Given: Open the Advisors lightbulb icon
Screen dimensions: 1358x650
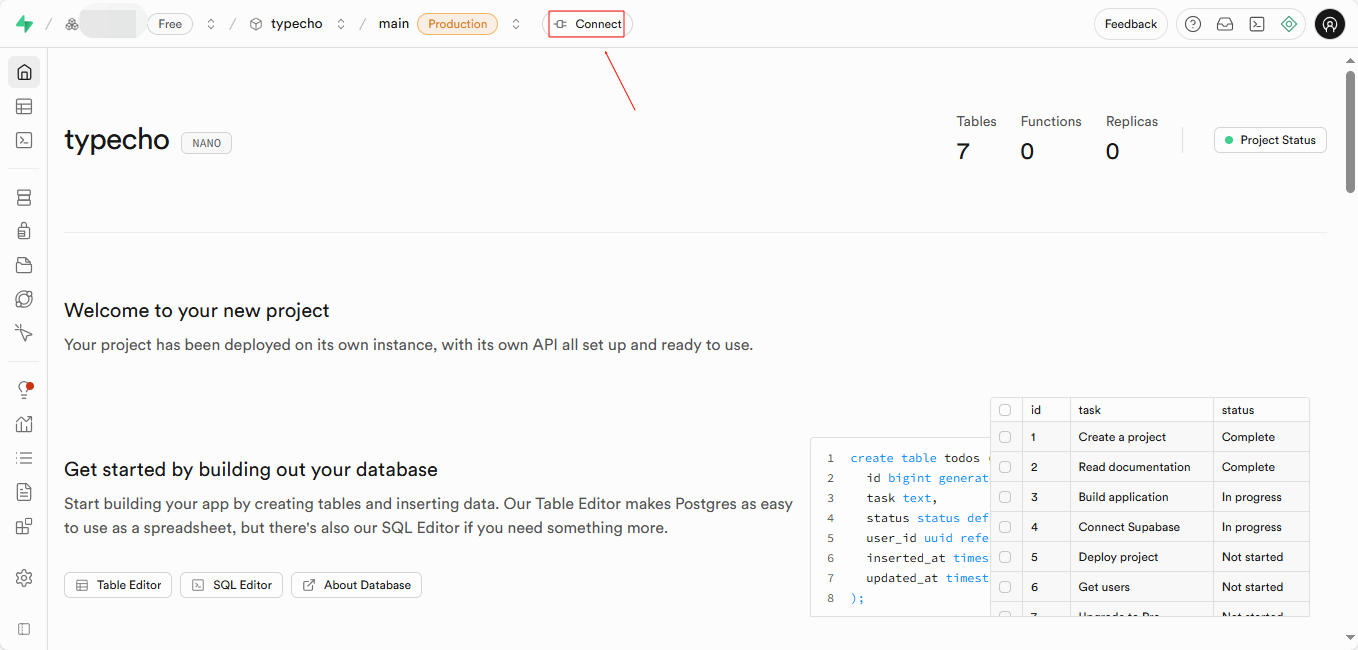Looking at the screenshot, I should click(x=24, y=390).
